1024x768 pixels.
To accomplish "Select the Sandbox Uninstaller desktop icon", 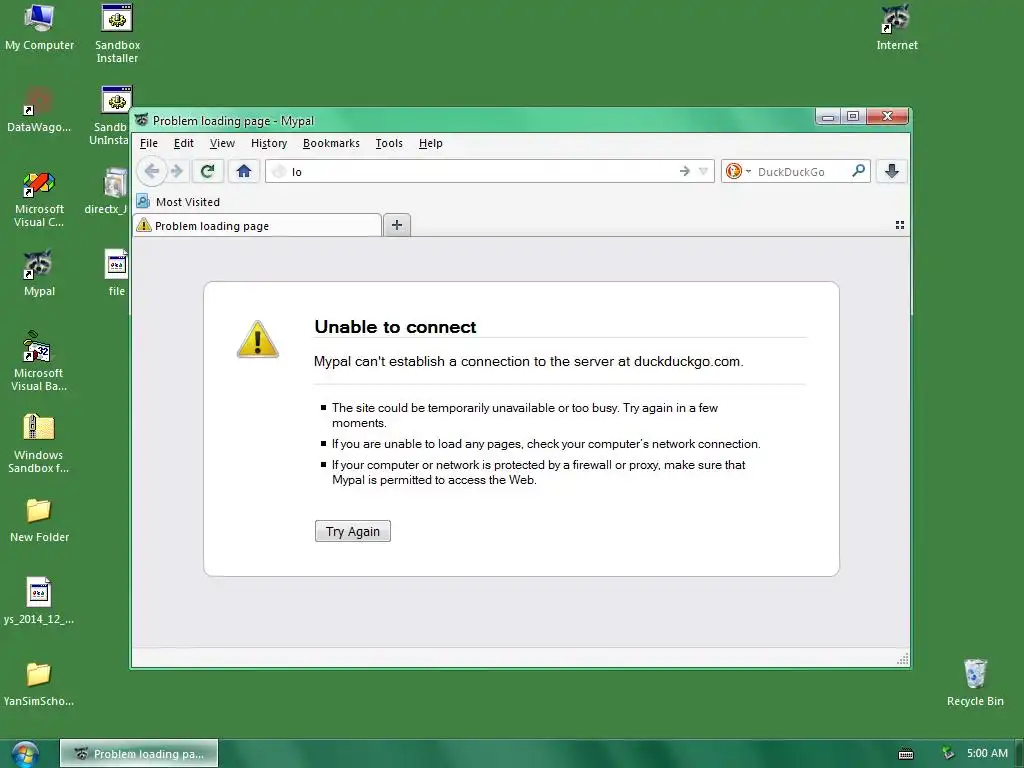I will (x=112, y=116).
